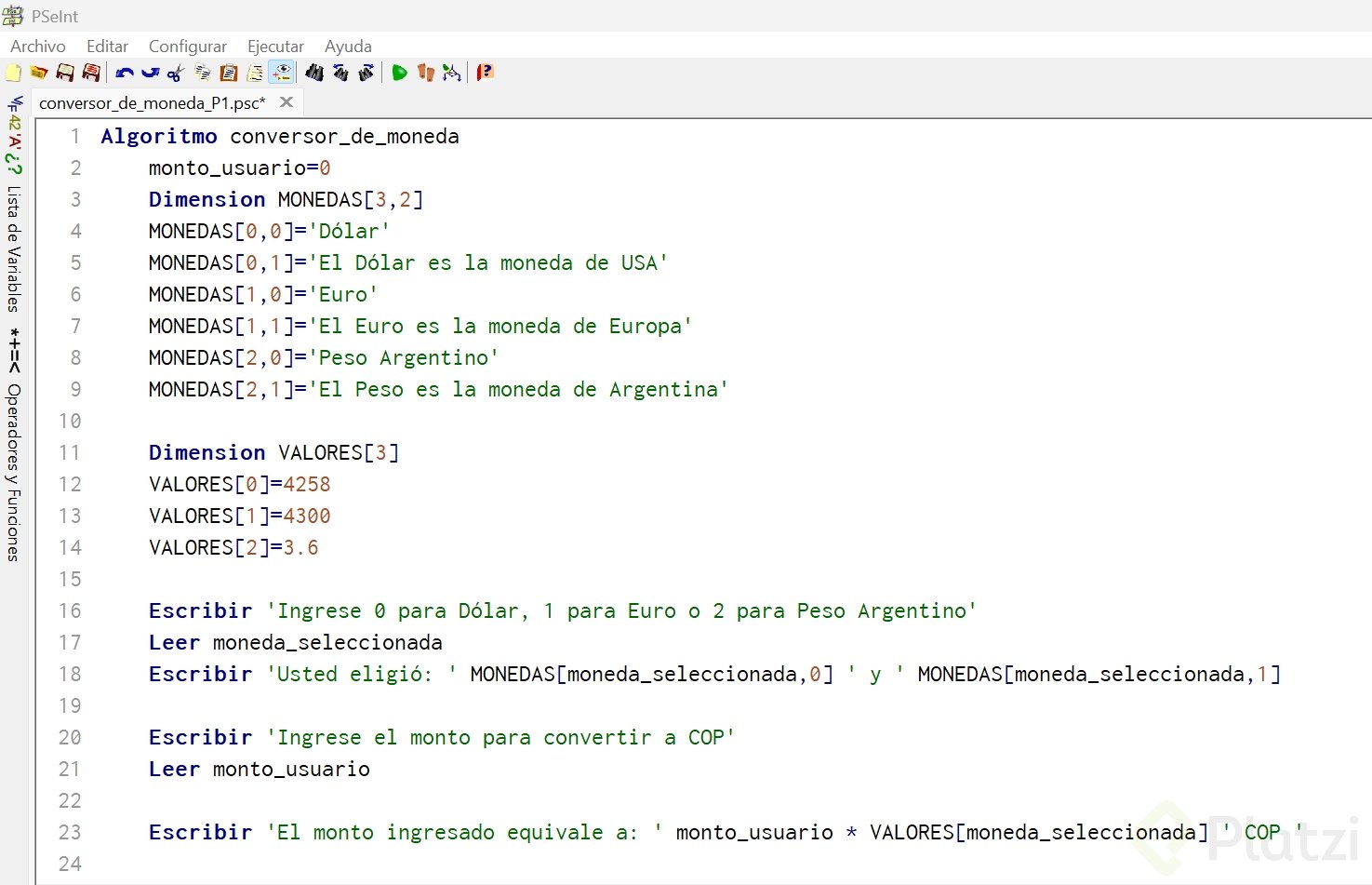Open the Ayuda menu
Image resolution: width=1372 pixels, height=885 pixels.
348,47
